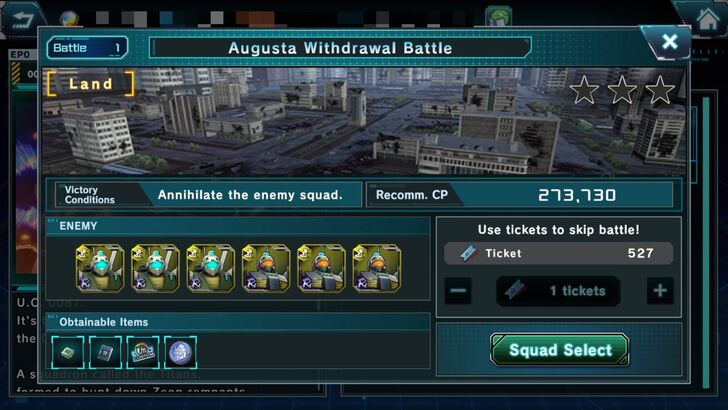The image size is (728, 410).
Task: Click the third empty star rating
Action: (660, 90)
